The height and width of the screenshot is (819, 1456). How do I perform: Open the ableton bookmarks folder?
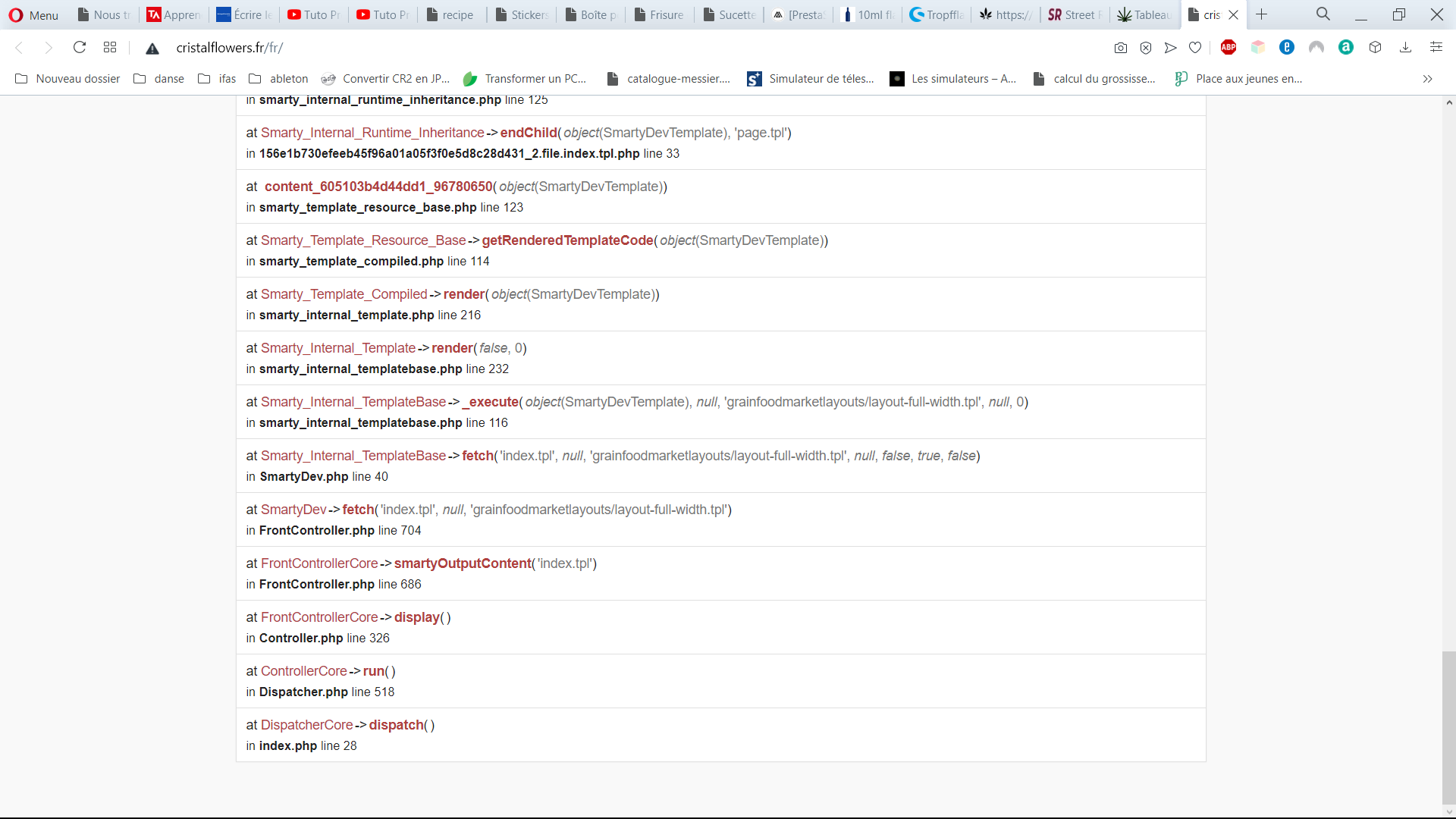pyautogui.click(x=278, y=79)
